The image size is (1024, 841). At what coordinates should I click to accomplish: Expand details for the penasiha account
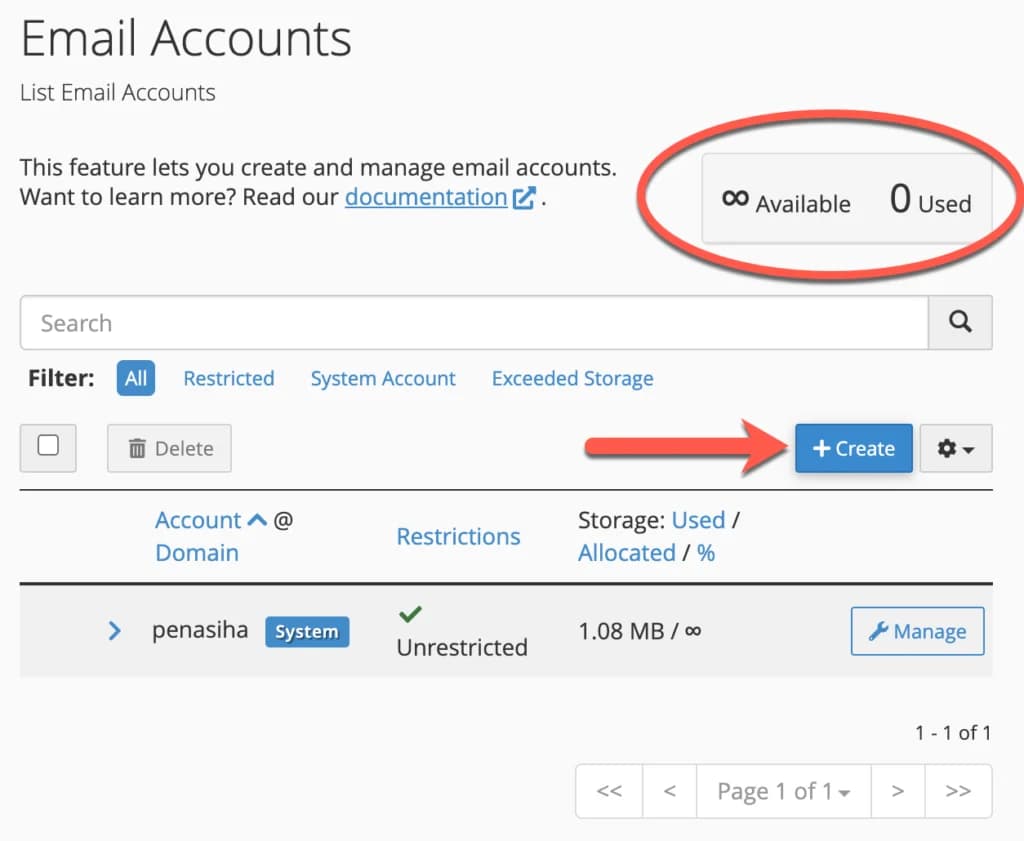[114, 631]
